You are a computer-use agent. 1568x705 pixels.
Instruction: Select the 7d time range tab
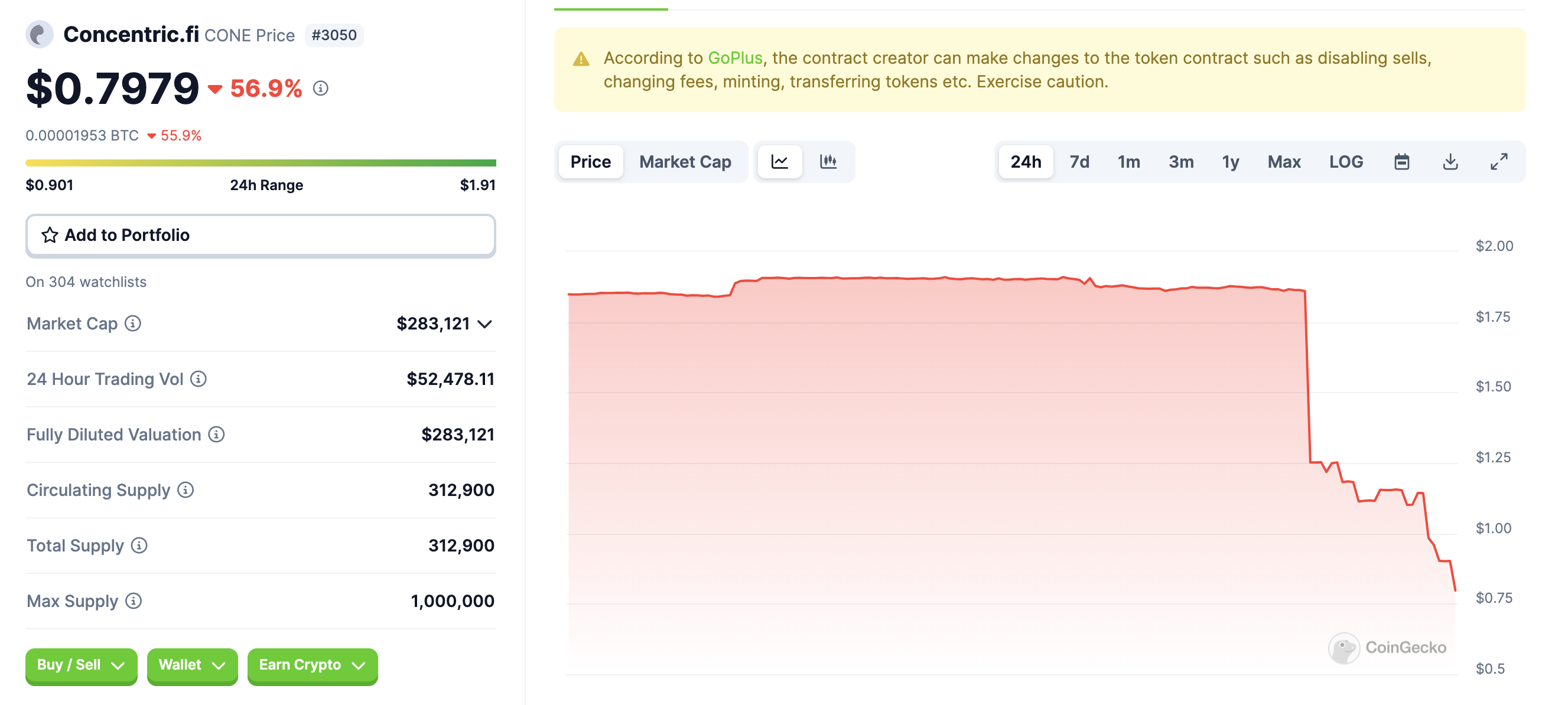[x=1079, y=162]
